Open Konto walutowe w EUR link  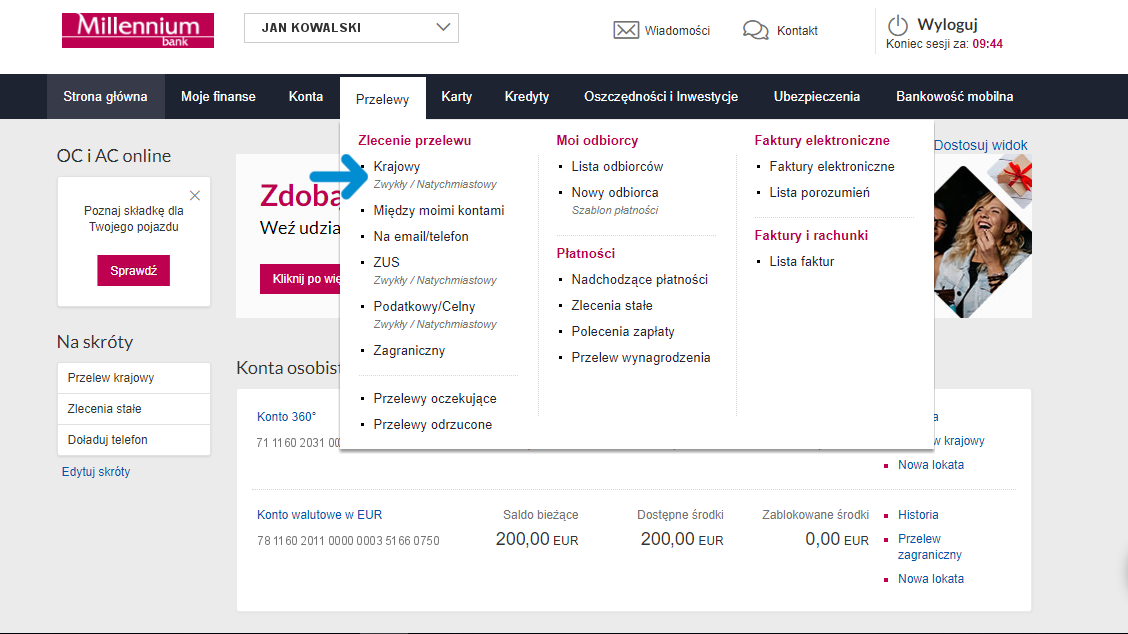click(319, 515)
